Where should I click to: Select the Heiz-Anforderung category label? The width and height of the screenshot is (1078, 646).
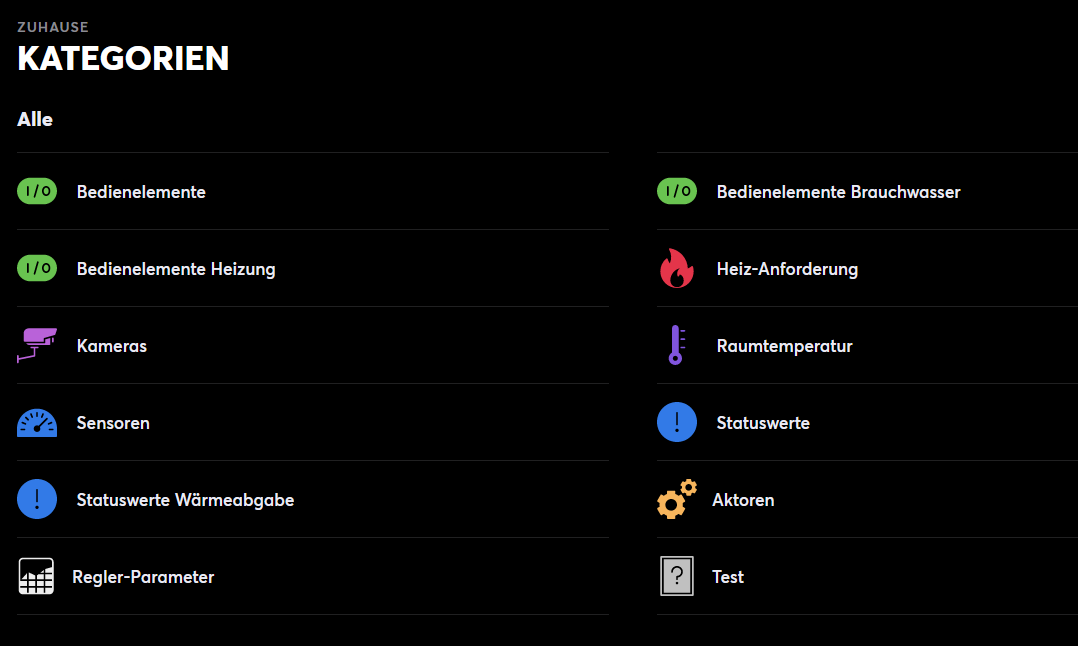pyautogui.click(x=787, y=269)
